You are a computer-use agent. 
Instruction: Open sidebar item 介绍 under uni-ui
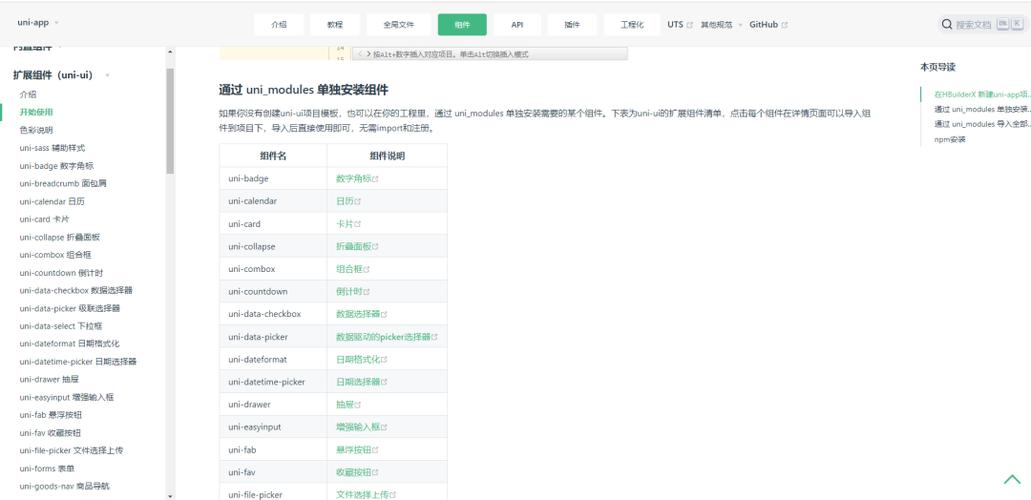click(28, 94)
